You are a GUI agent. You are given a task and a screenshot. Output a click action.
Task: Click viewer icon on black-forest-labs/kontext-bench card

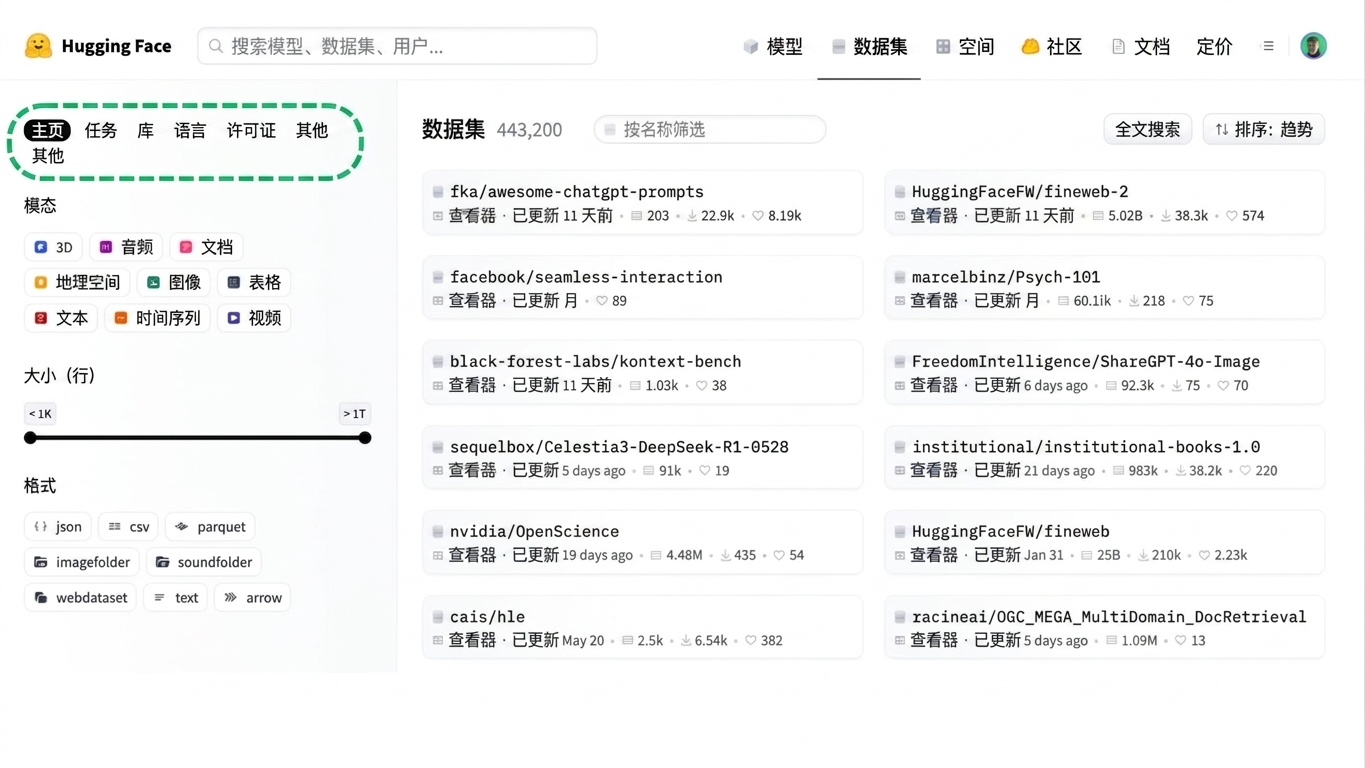click(438, 386)
